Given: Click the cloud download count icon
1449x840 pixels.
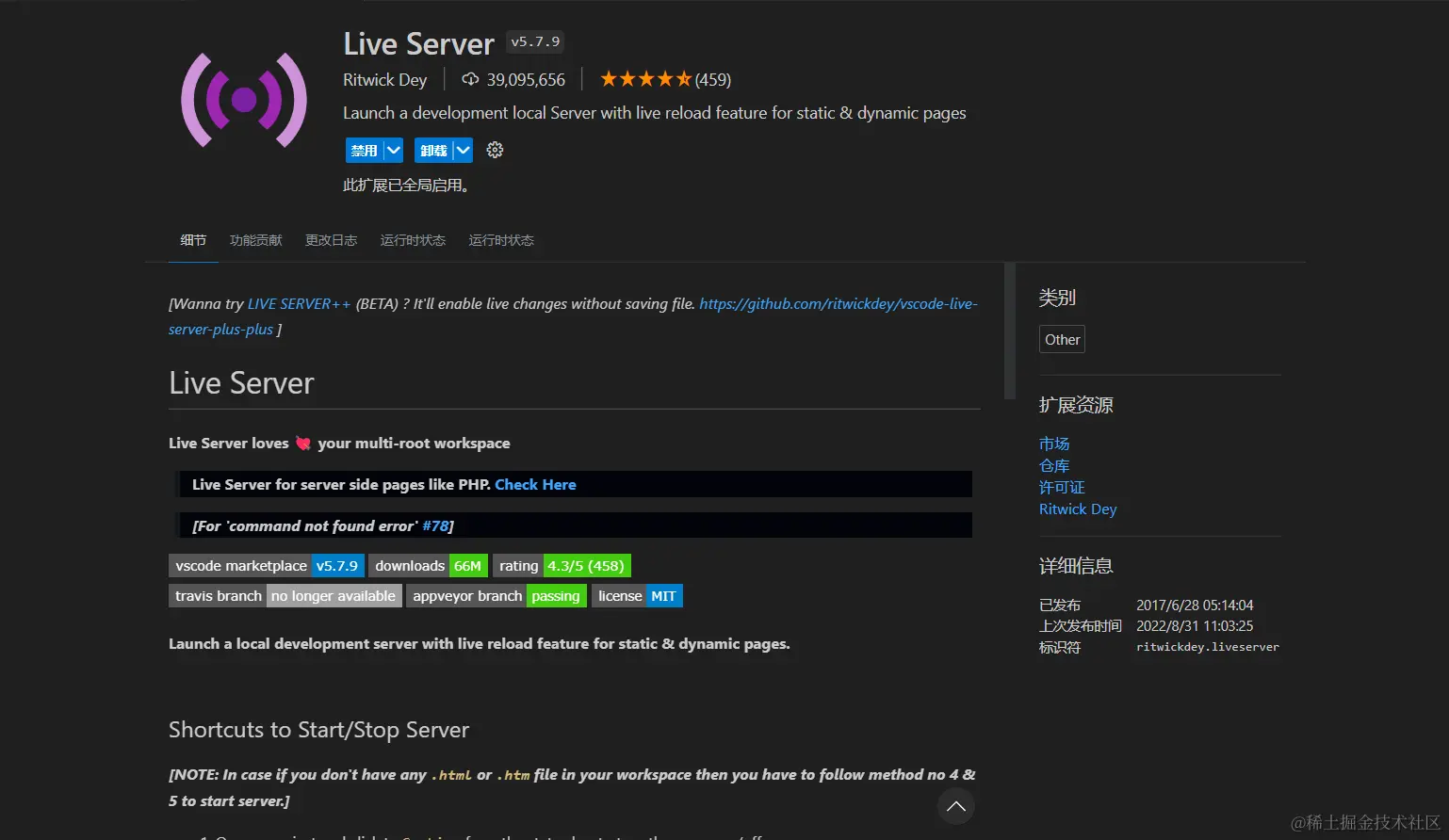Looking at the screenshot, I should click(x=470, y=80).
